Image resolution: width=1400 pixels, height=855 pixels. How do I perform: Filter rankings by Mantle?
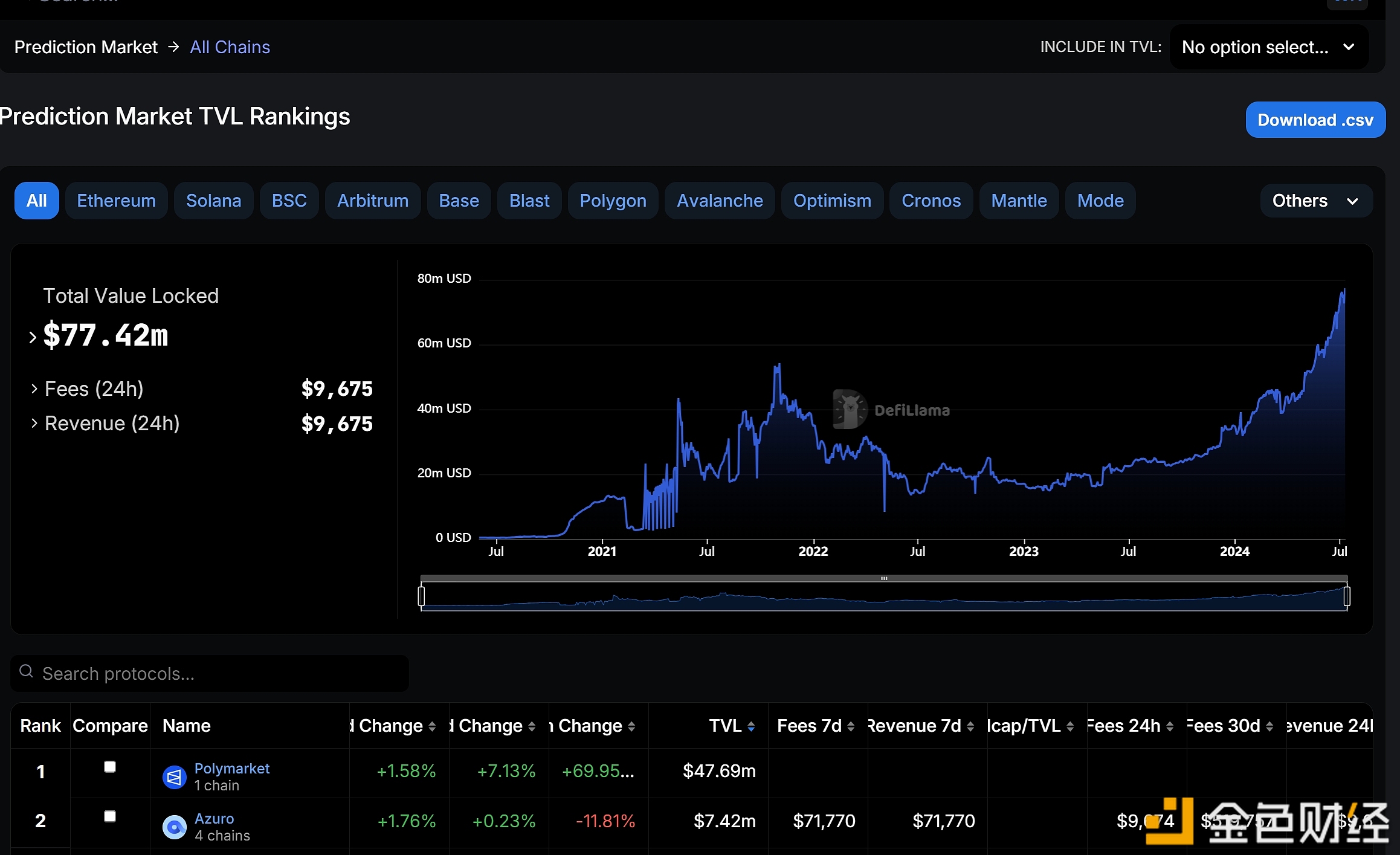1019,201
